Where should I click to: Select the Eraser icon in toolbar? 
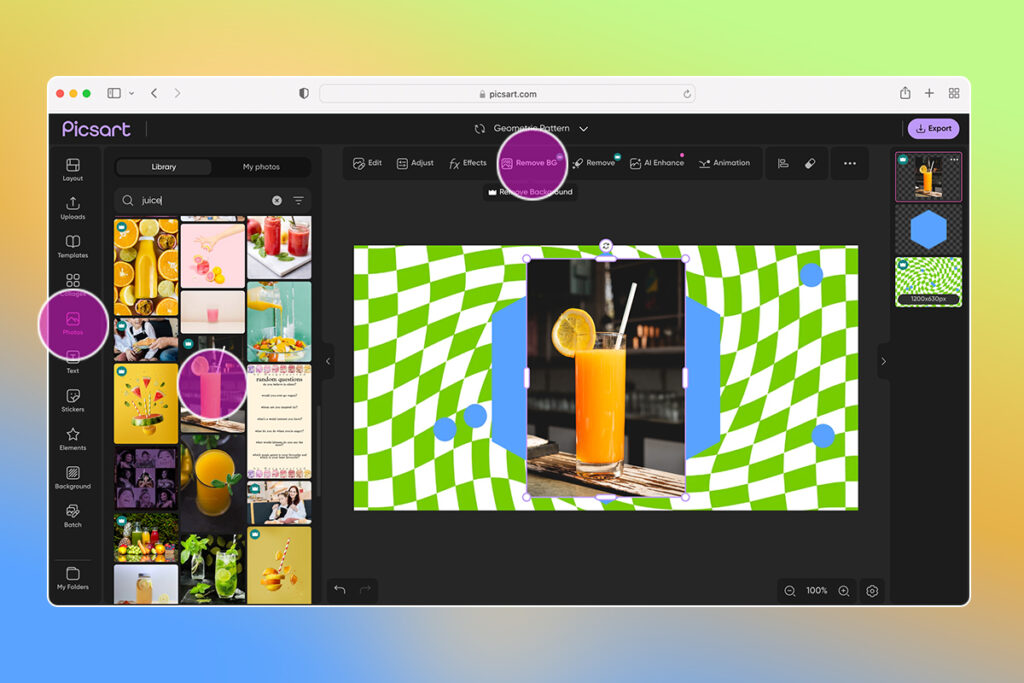point(808,162)
